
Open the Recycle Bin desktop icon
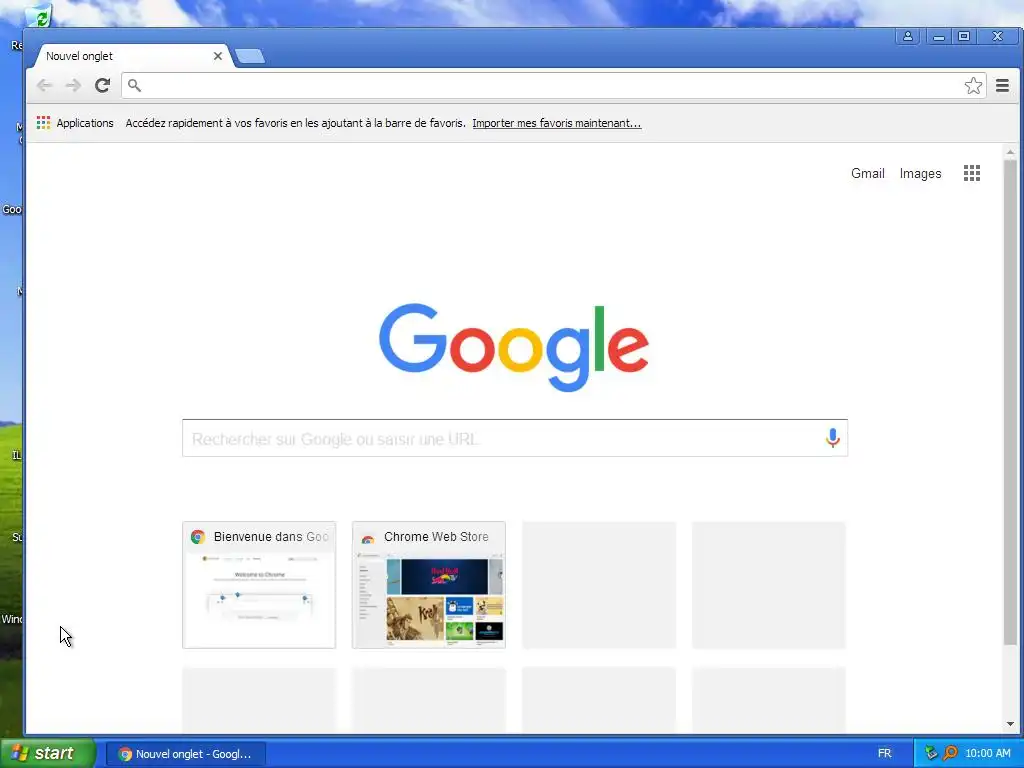click(x=40, y=16)
